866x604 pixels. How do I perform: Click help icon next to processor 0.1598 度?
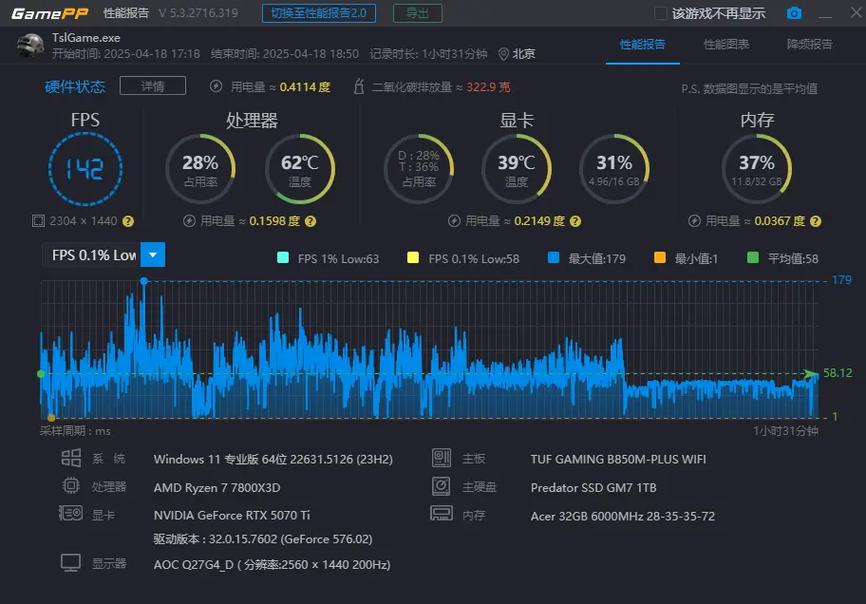click(310, 221)
